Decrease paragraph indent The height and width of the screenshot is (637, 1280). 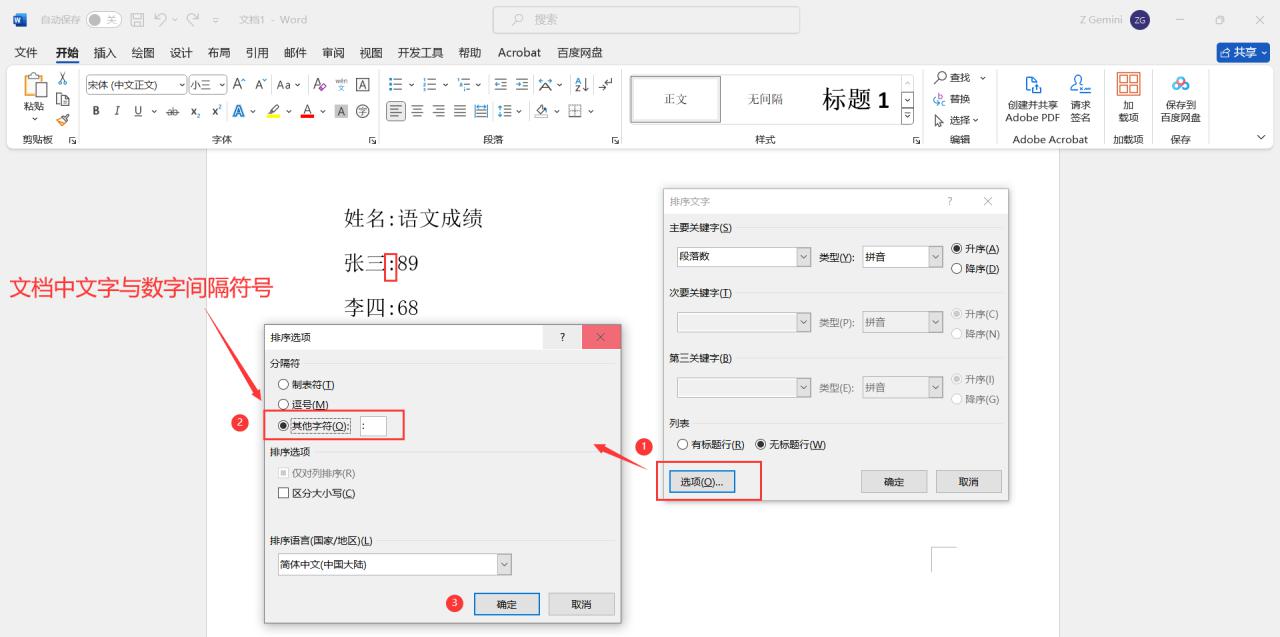(500, 85)
